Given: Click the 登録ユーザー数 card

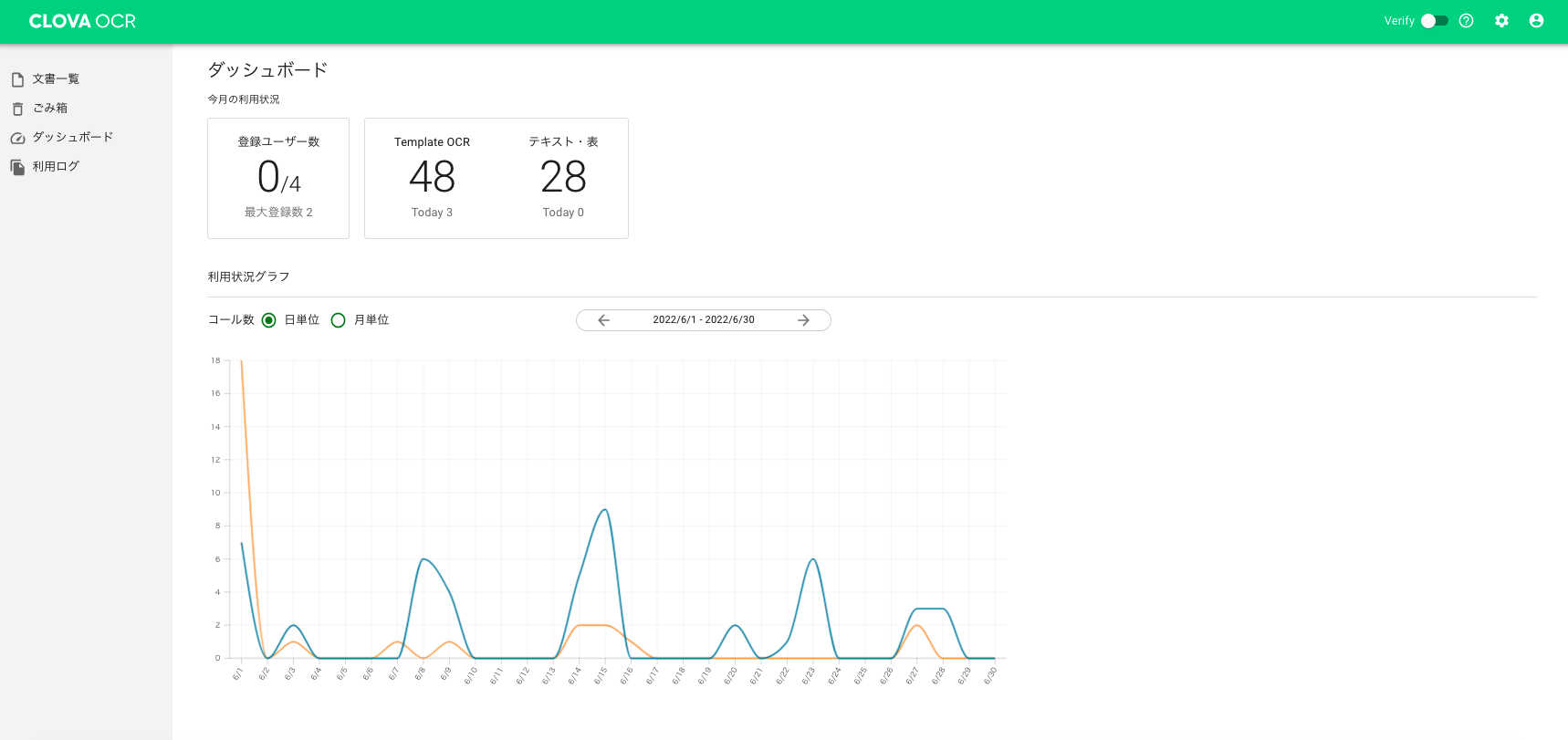Looking at the screenshot, I should click(278, 178).
